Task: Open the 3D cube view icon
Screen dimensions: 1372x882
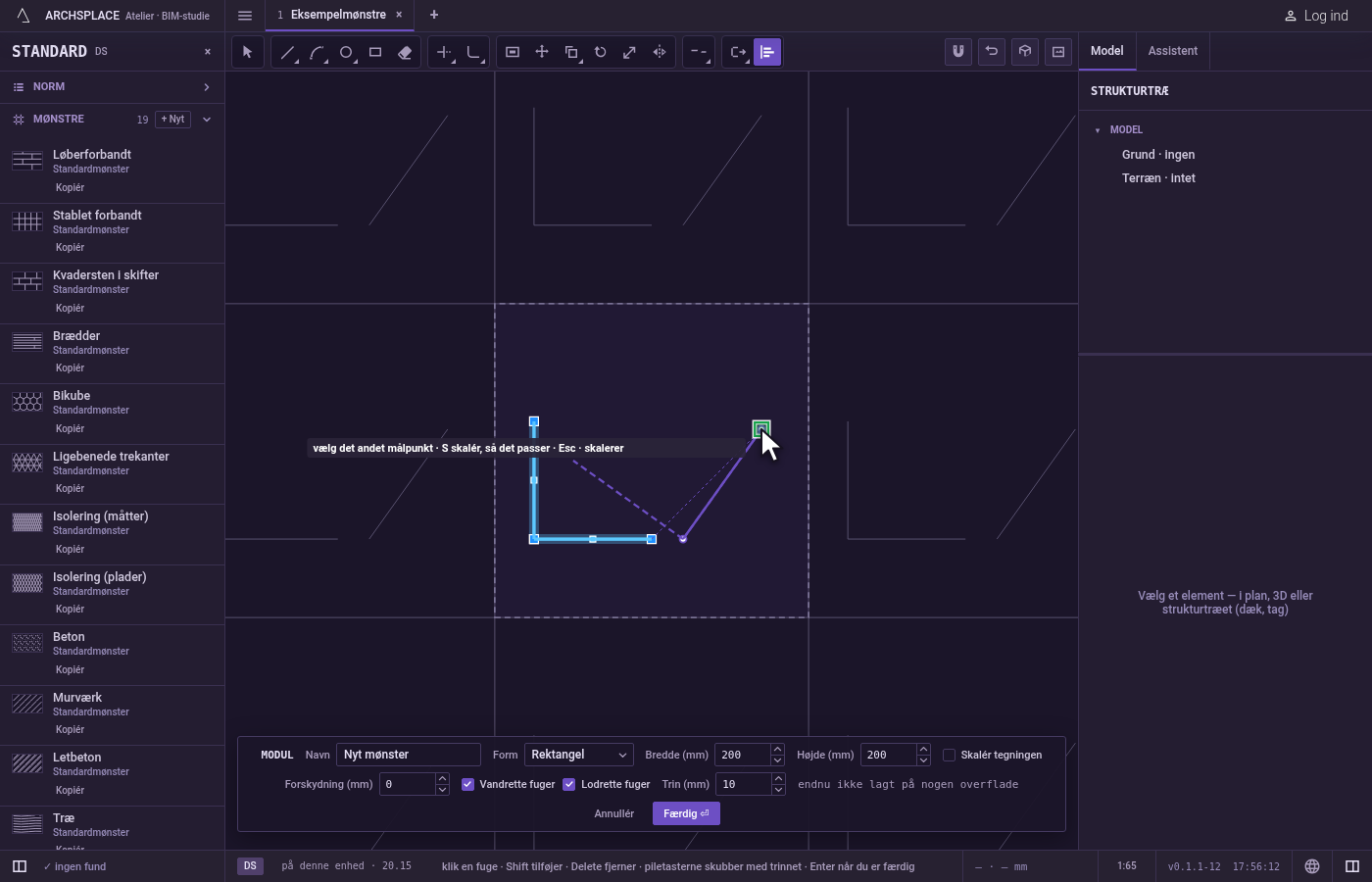Action: point(1025,52)
